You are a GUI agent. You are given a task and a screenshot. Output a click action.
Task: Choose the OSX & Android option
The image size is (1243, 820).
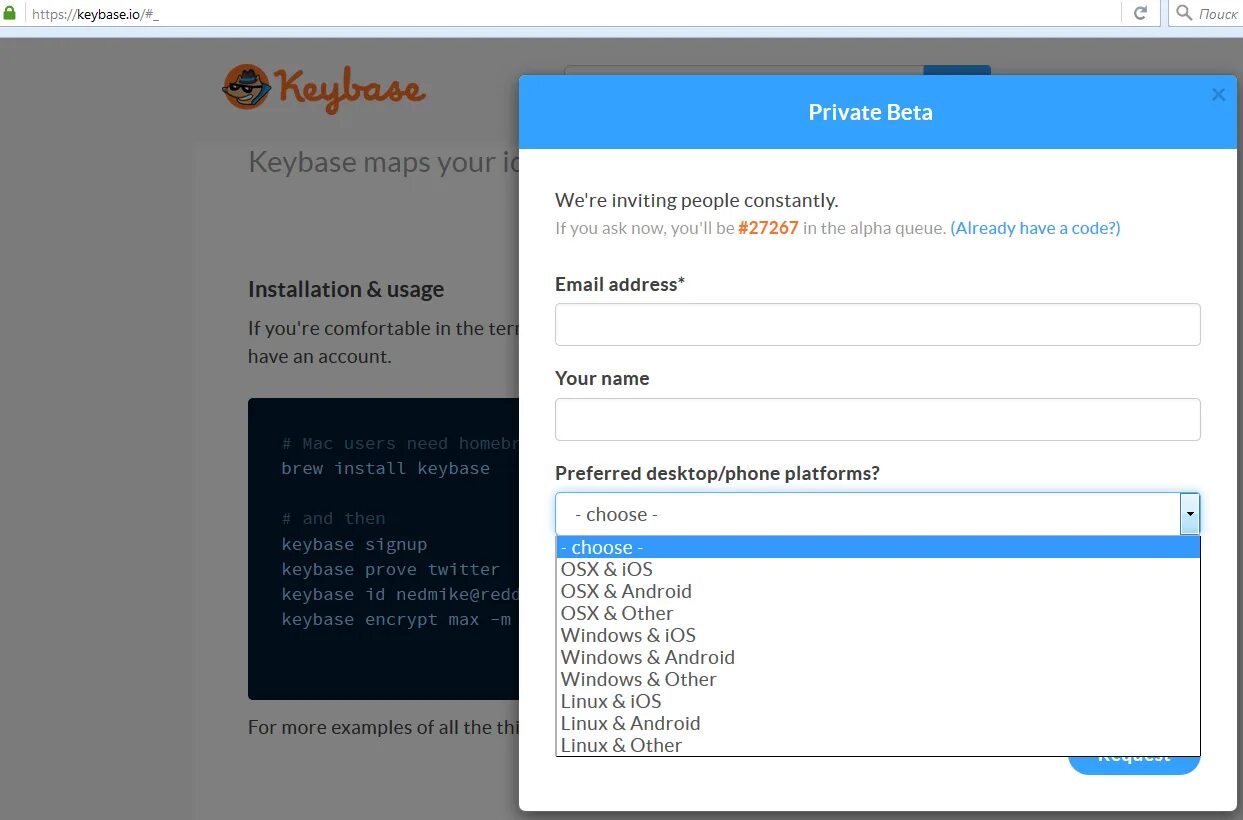(878, 591)
